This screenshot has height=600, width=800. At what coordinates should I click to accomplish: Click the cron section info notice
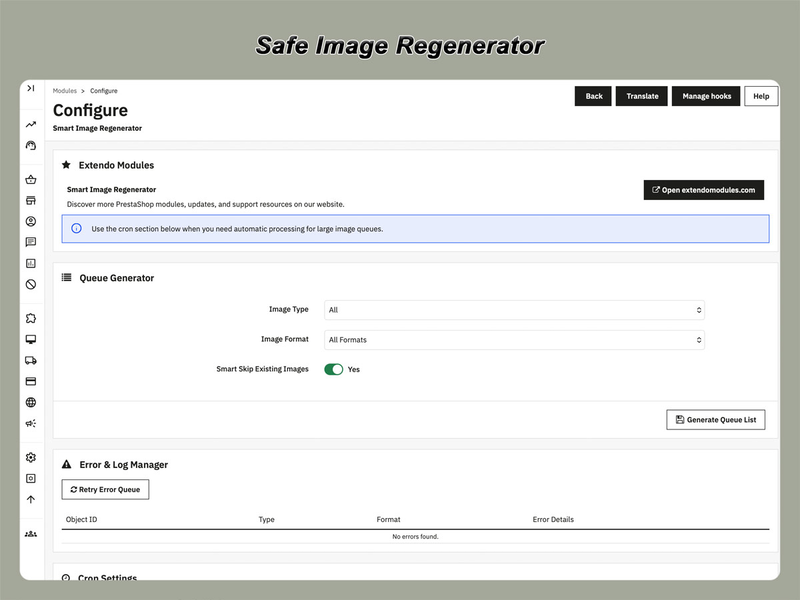tap(415, 229)
